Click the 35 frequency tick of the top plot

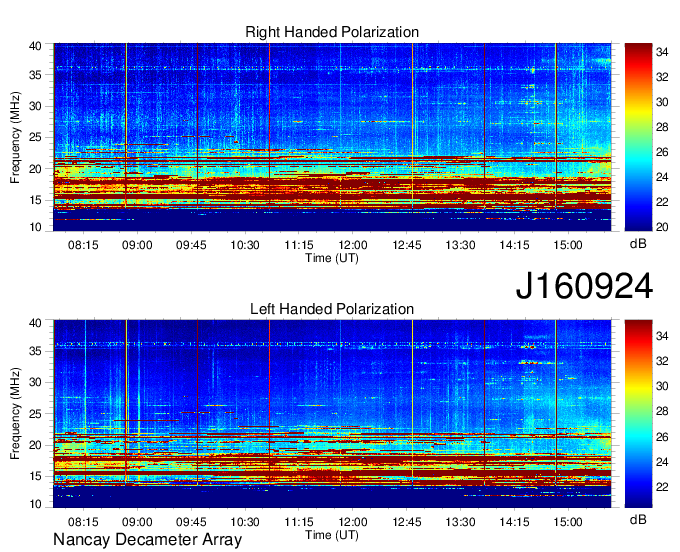36,75
